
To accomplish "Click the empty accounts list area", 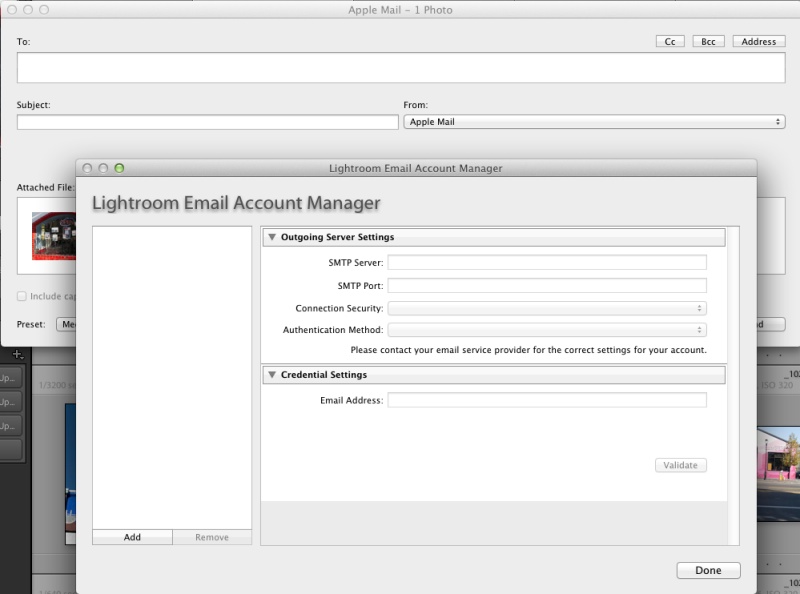I will pyautogui.click(x=172, y=378).
